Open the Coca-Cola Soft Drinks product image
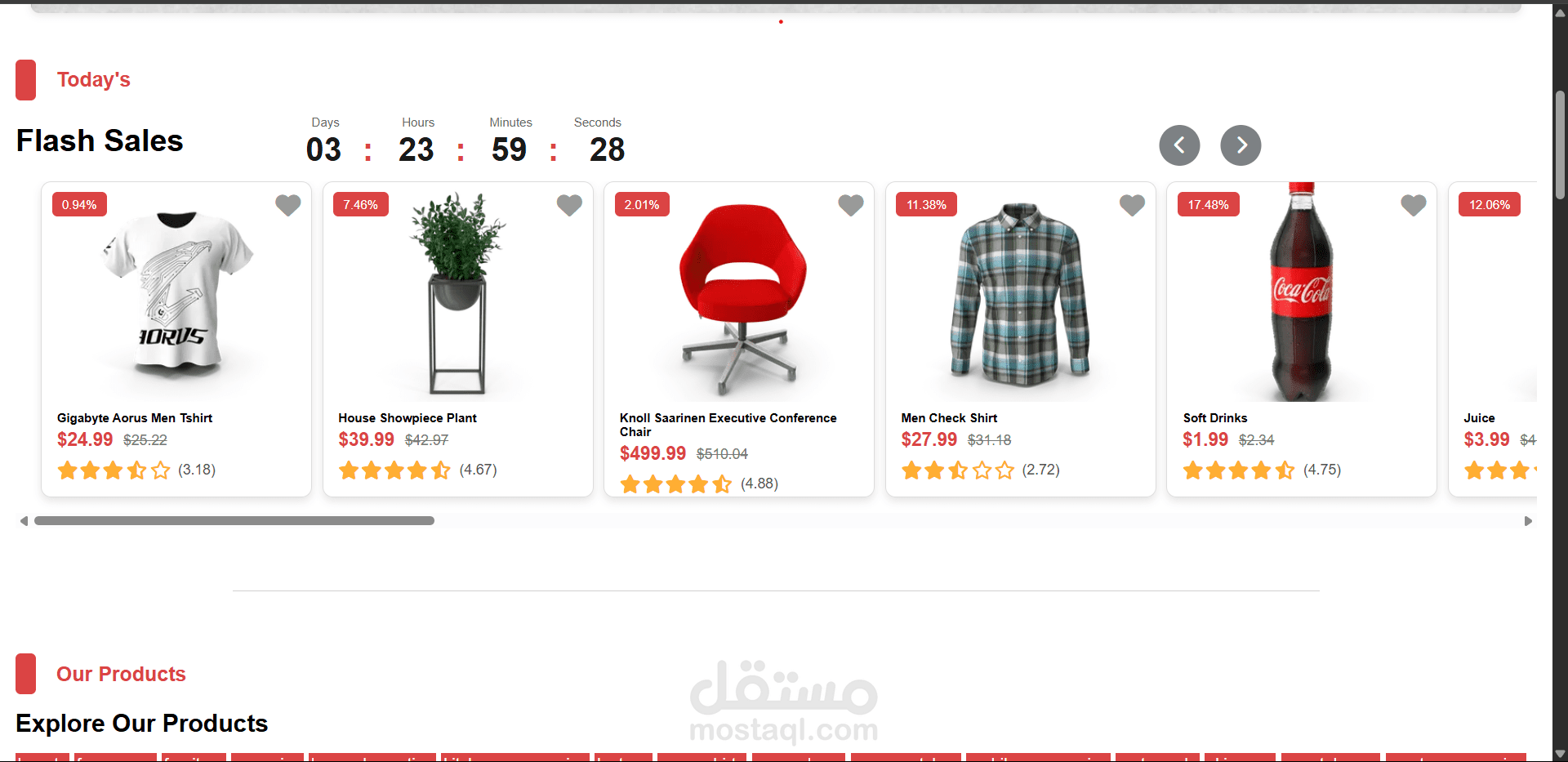 1301,292
